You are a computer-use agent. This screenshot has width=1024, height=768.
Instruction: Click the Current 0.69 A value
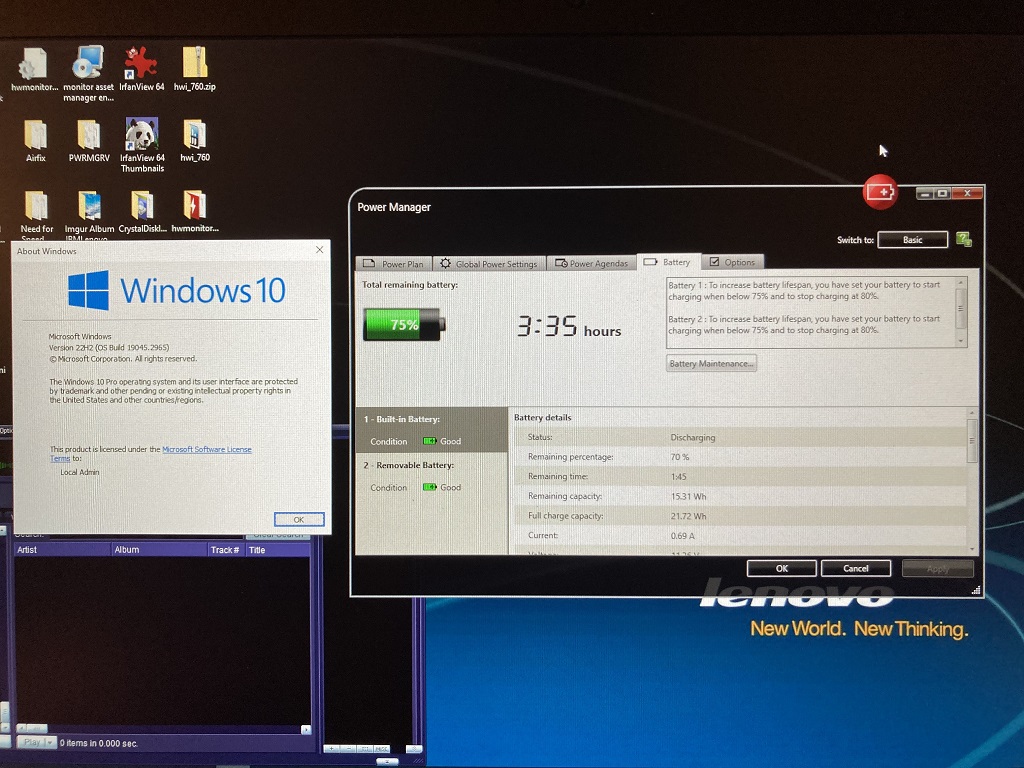pyautogui.click(x=682, y=536)
